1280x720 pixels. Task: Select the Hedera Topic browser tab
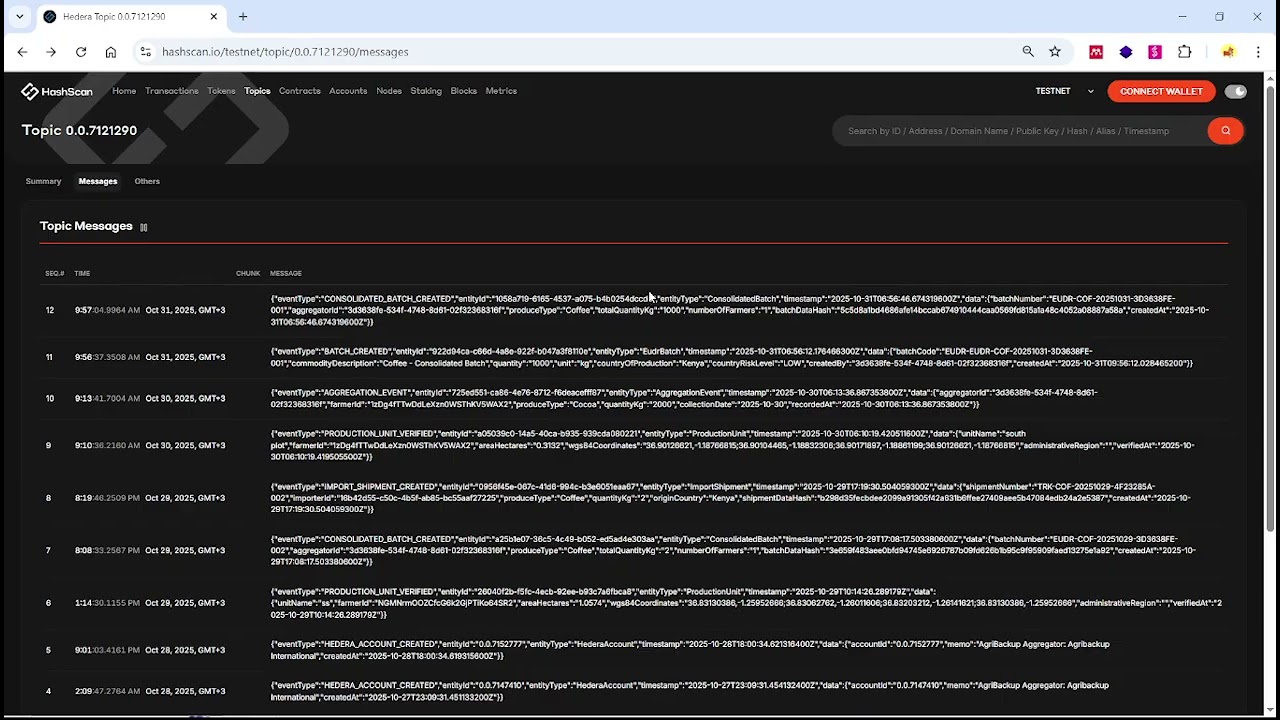click(x=130, y=17)
